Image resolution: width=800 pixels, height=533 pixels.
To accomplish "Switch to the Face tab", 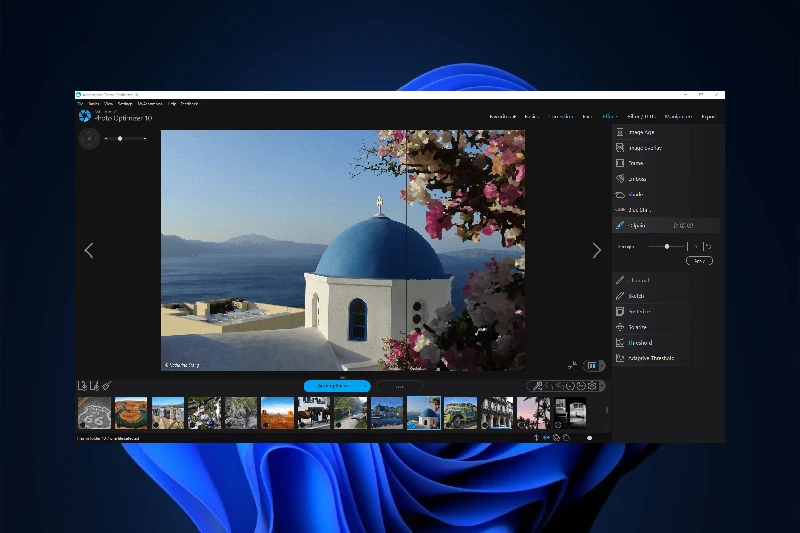I will click(x=587, y=117).
